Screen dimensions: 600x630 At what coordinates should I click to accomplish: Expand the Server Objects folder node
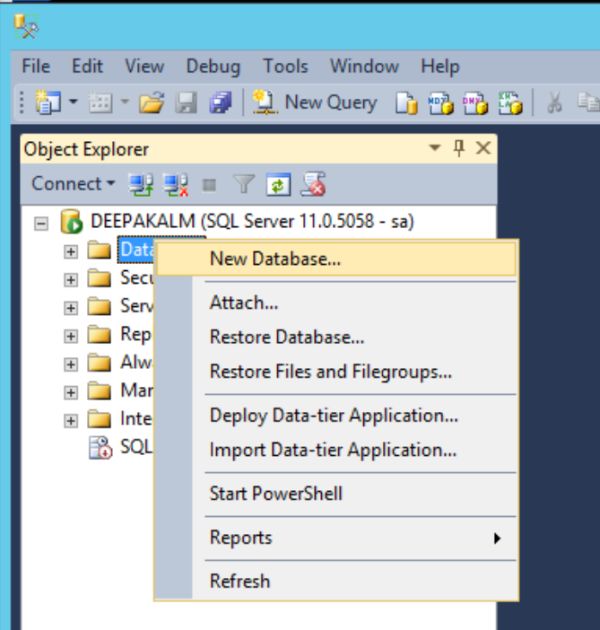coord(71,308)
